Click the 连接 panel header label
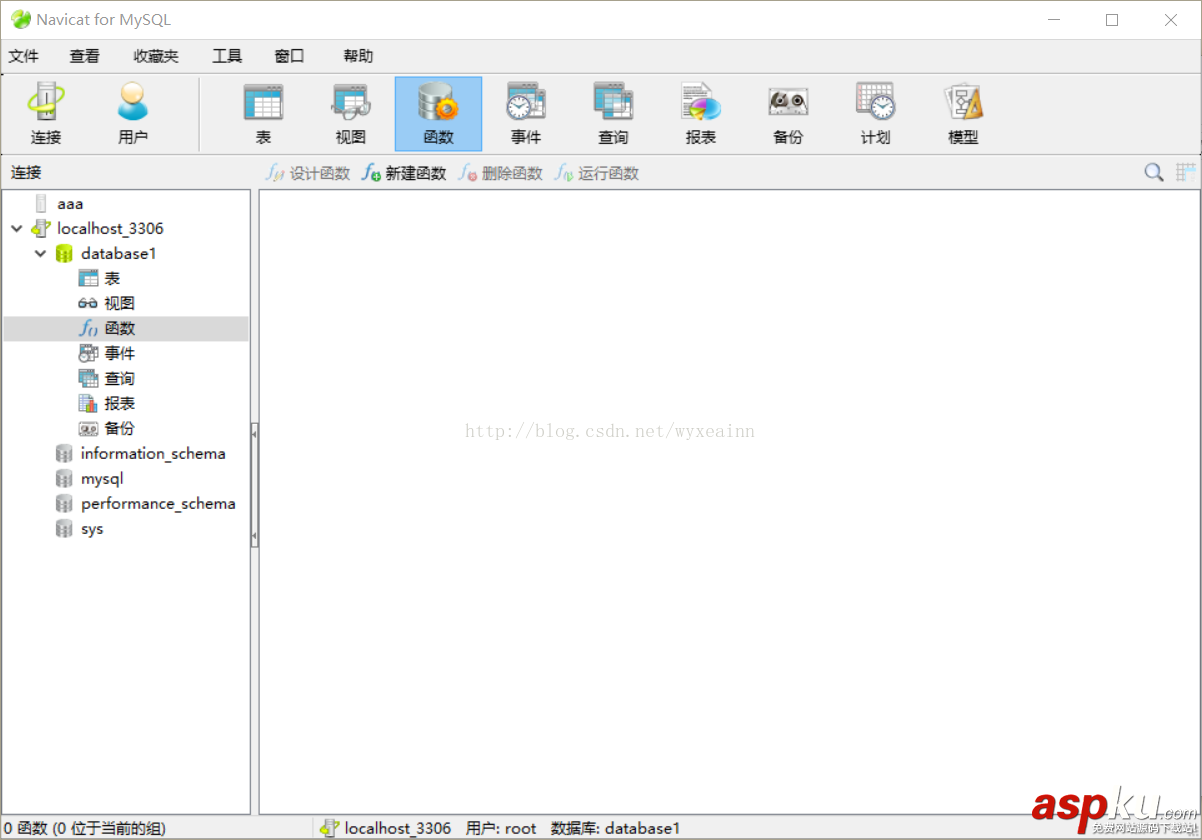The image size is (1202, 840). [26, 173]
